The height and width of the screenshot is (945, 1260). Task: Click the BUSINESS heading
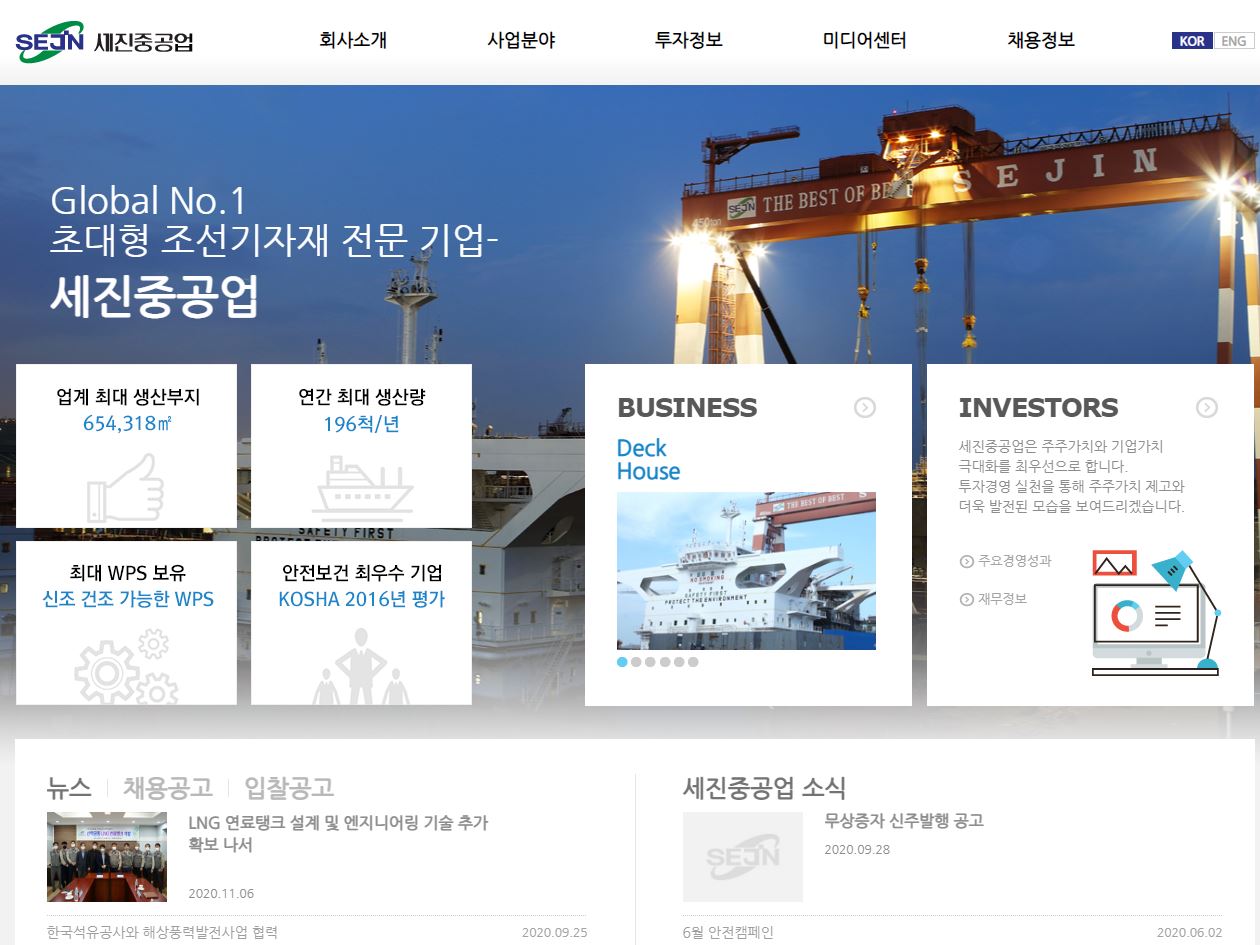point(687,407)
